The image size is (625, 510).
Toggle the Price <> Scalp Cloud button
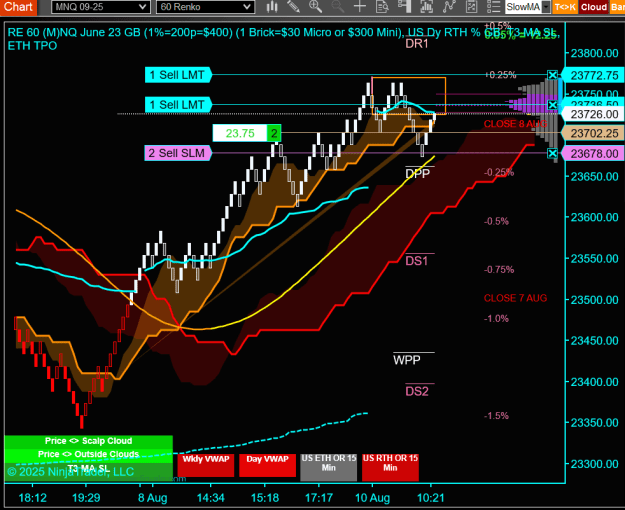pyautogui.click(x=88, y=441)
